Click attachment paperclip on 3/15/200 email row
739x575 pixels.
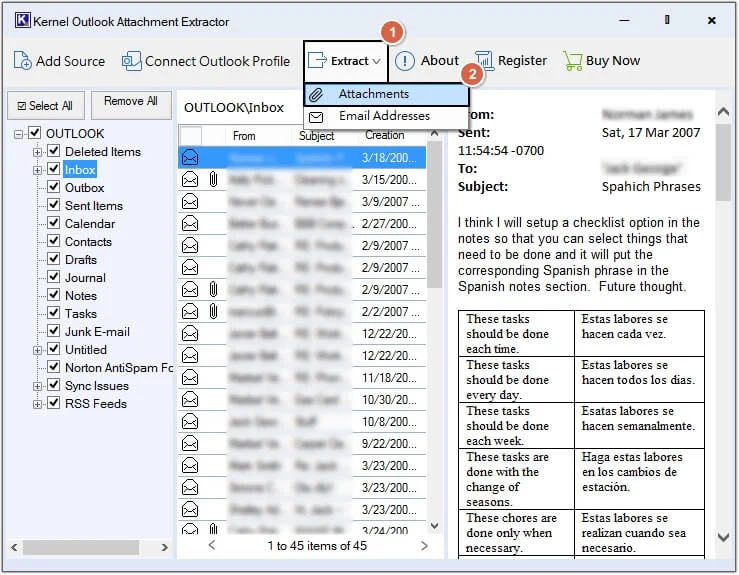coord(213,180)
